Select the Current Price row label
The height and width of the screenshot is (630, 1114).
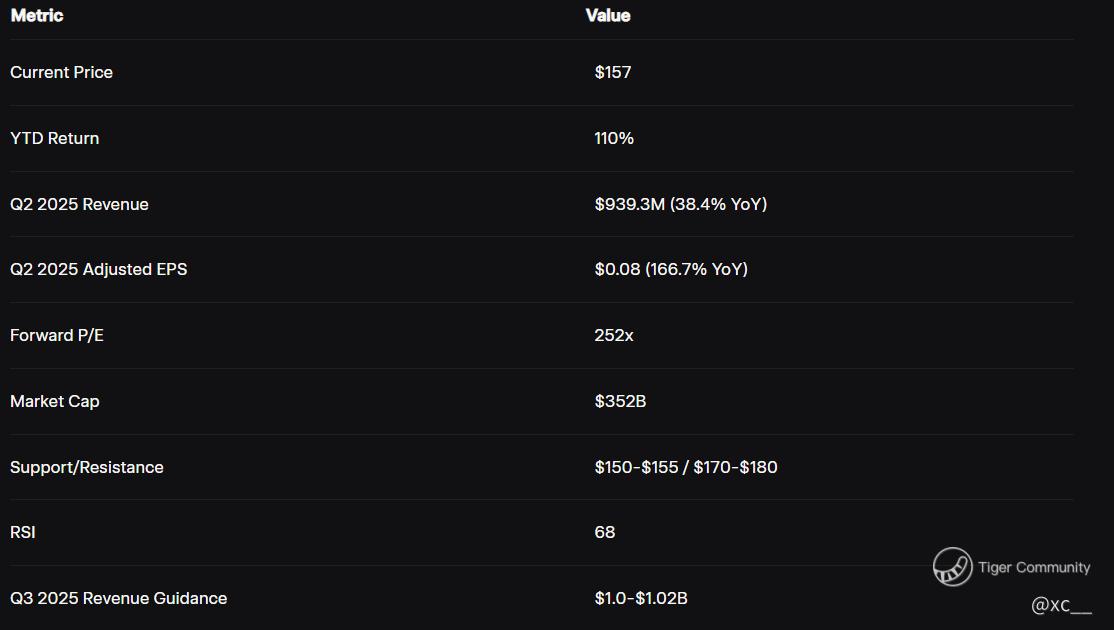(x=62, y=72)
